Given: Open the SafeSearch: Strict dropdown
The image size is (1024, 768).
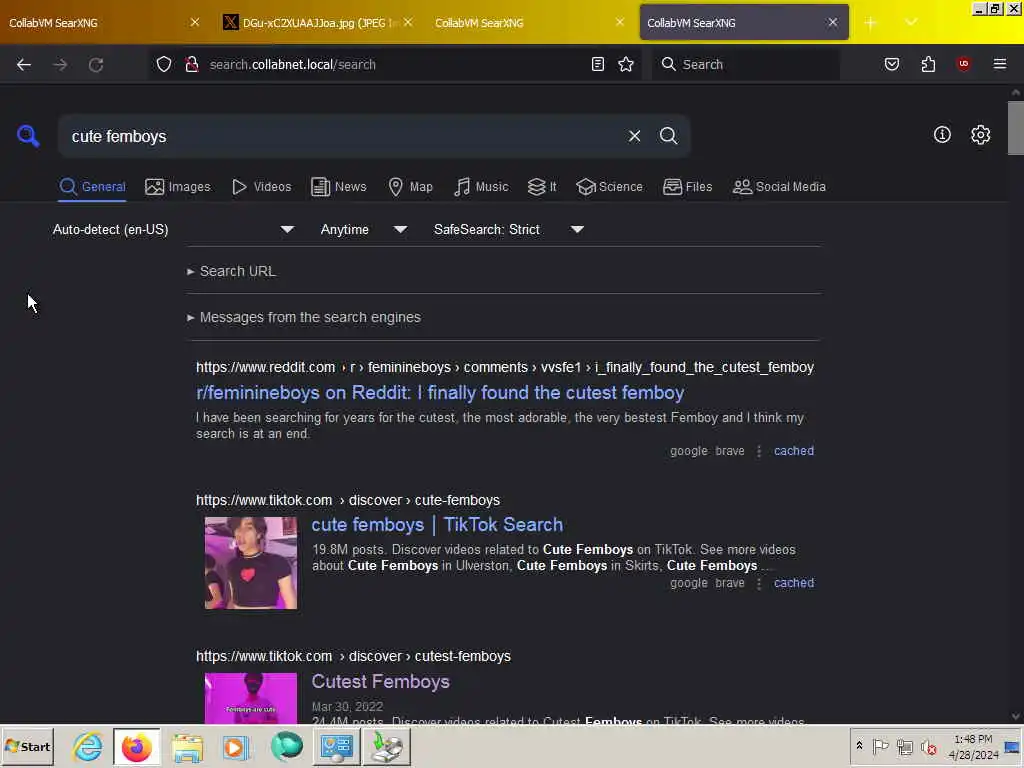Looking at the screenshot, I should (x=508, y=229).
